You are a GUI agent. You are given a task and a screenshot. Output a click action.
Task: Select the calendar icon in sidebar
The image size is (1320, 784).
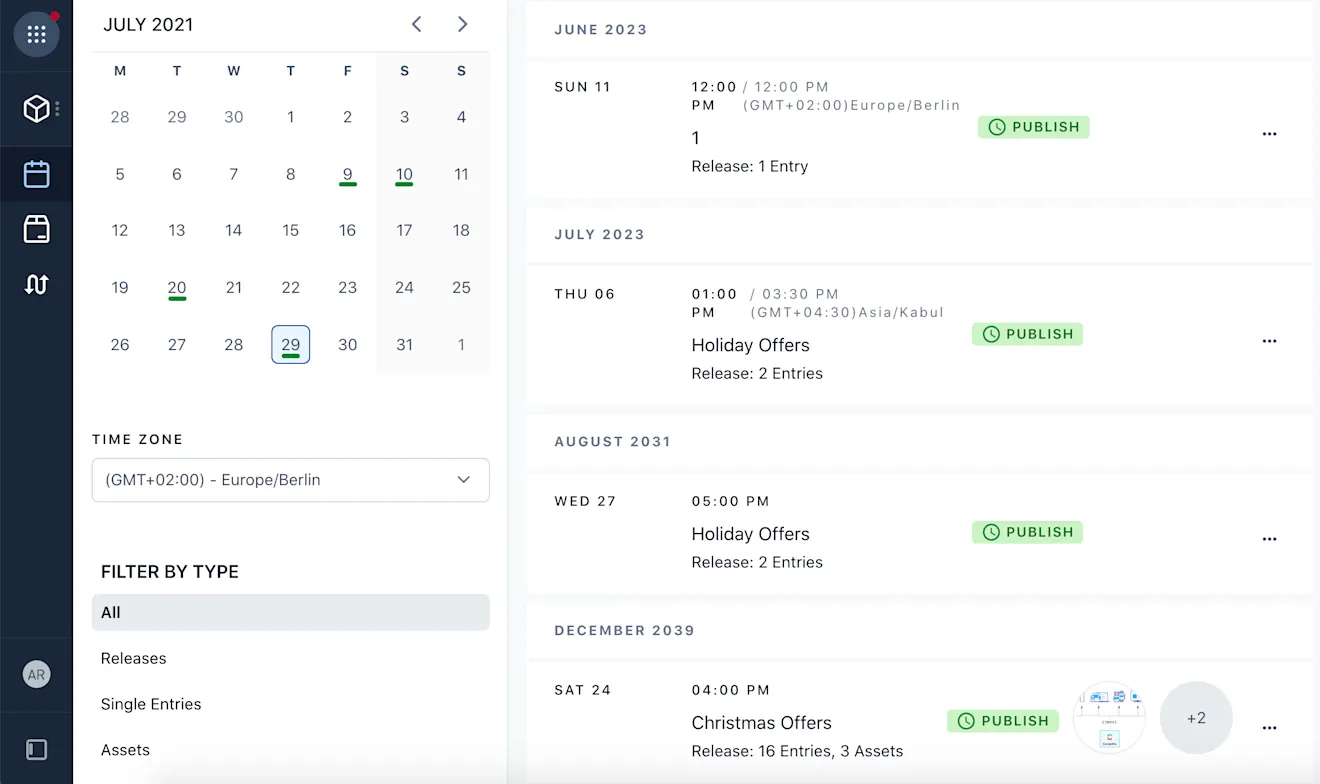tap(37, 174)
